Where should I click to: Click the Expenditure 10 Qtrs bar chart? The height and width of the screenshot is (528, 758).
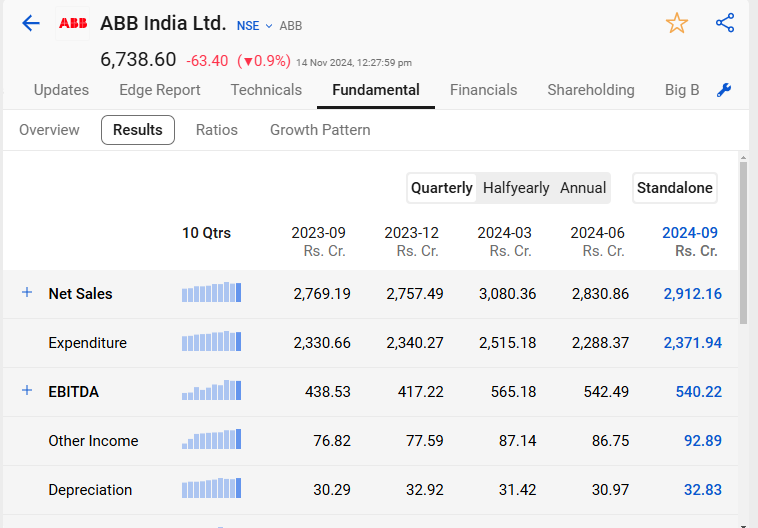tap(211, 341)
